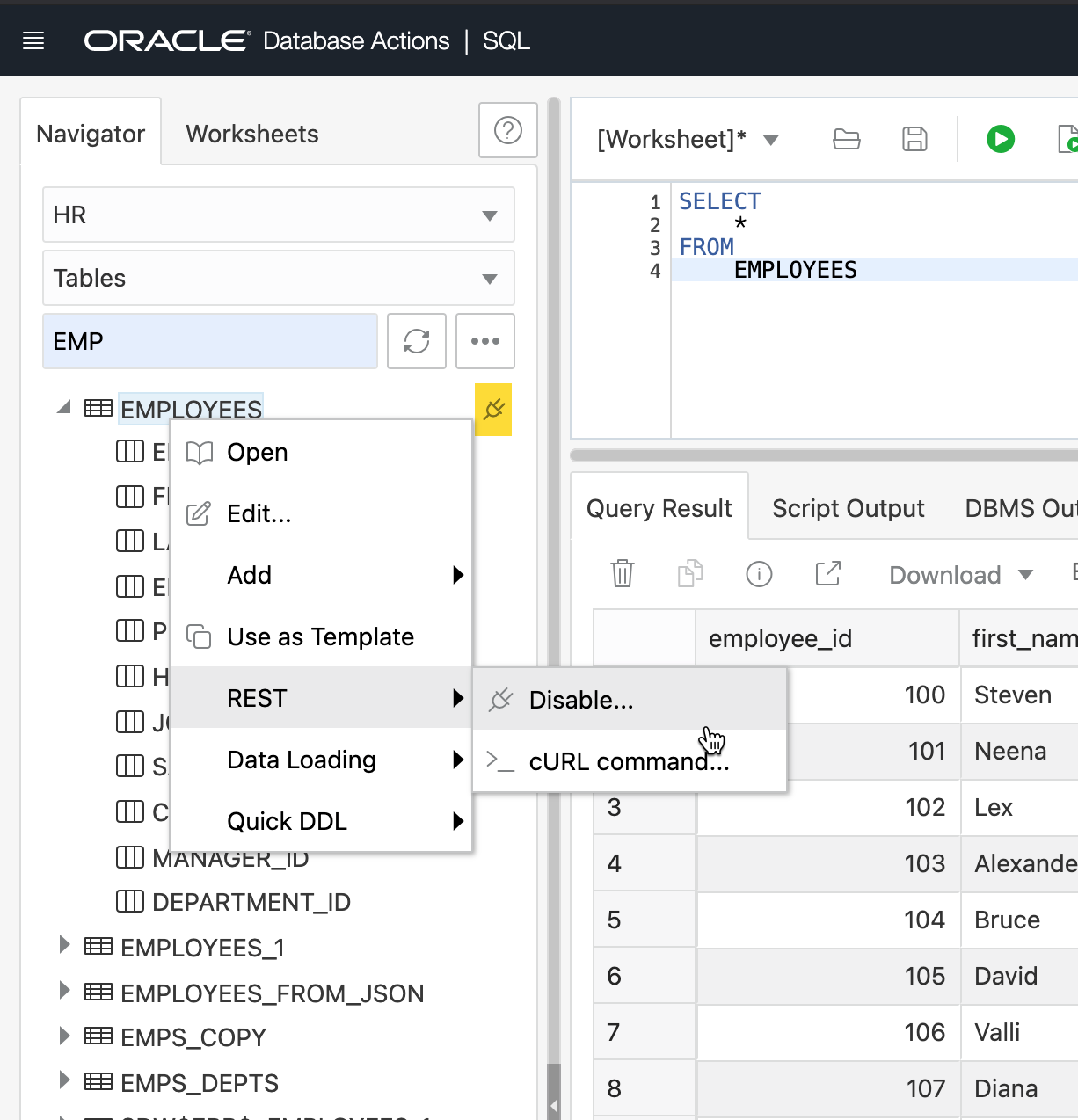The image size is (1078, 1120).
Task: Choose Open from the context menu
Action: (x=321, y=452)
